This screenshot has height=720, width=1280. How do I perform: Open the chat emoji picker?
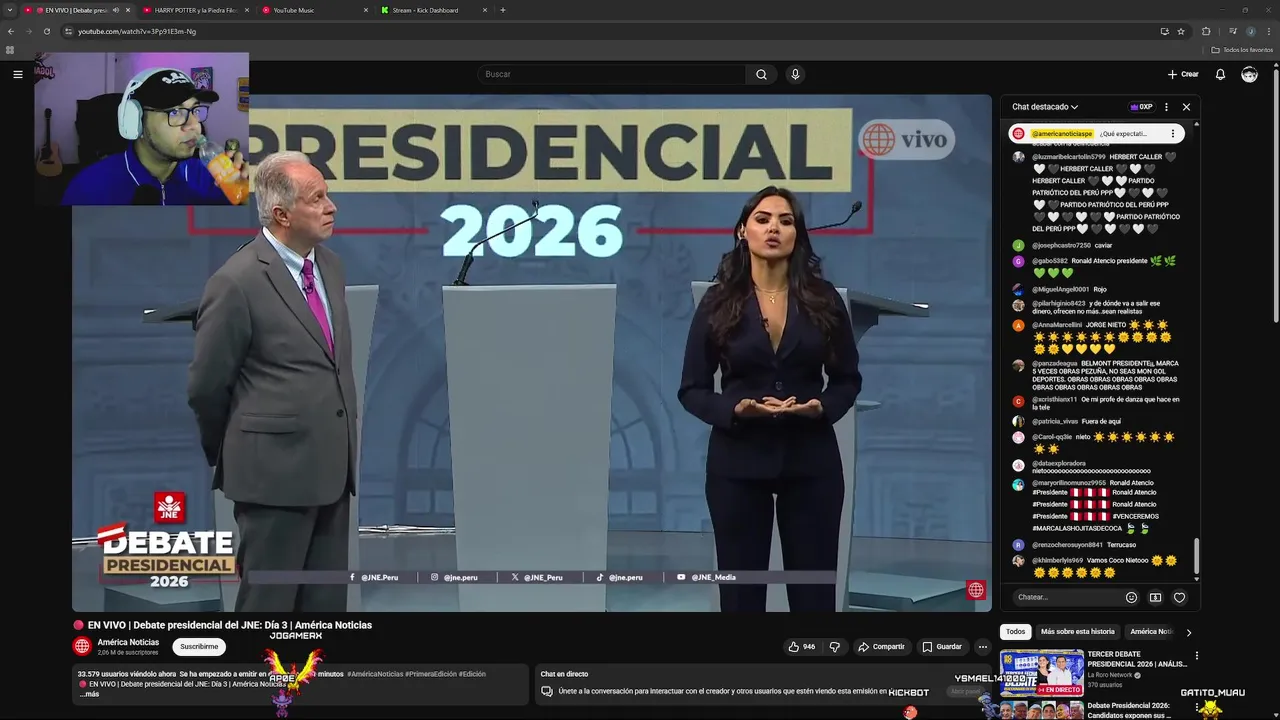click(x=1131, y=597)
